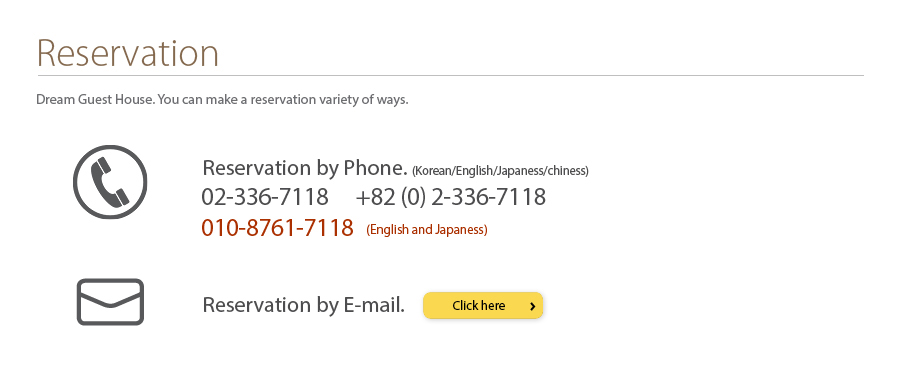Viewport: 900px width, 377px height.
Task: Click the word "E-mail." beside yellow button
Action: click(374, 304)
